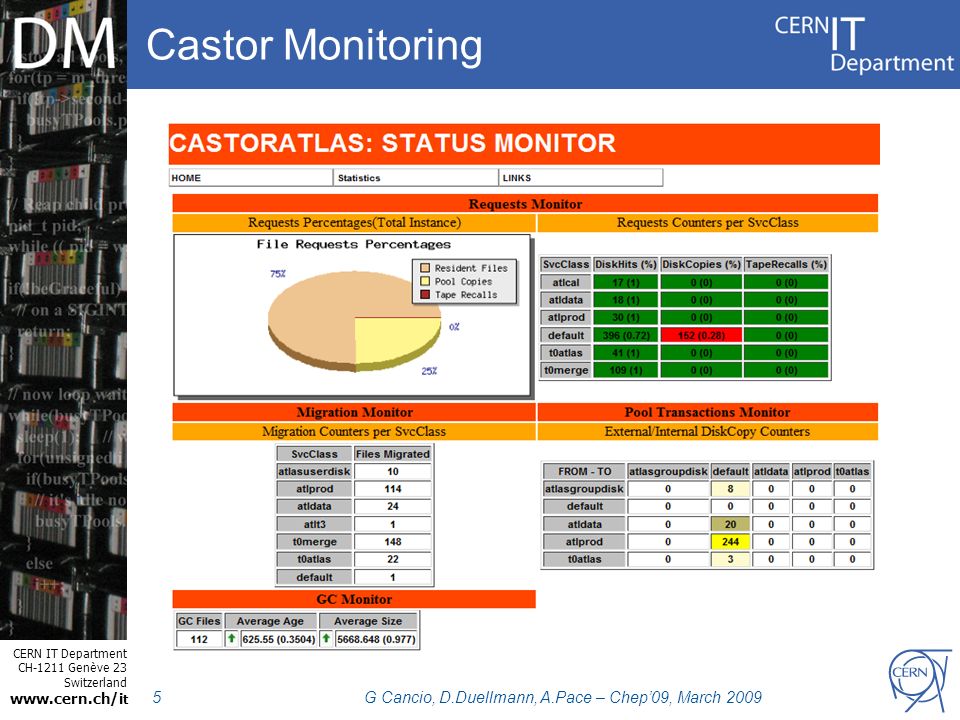Image resolution: width=960 pixels, height=720 pixels.
Task: Select the '148' files migrated cell
Action: pyautogui.click(x=392, y=542)
